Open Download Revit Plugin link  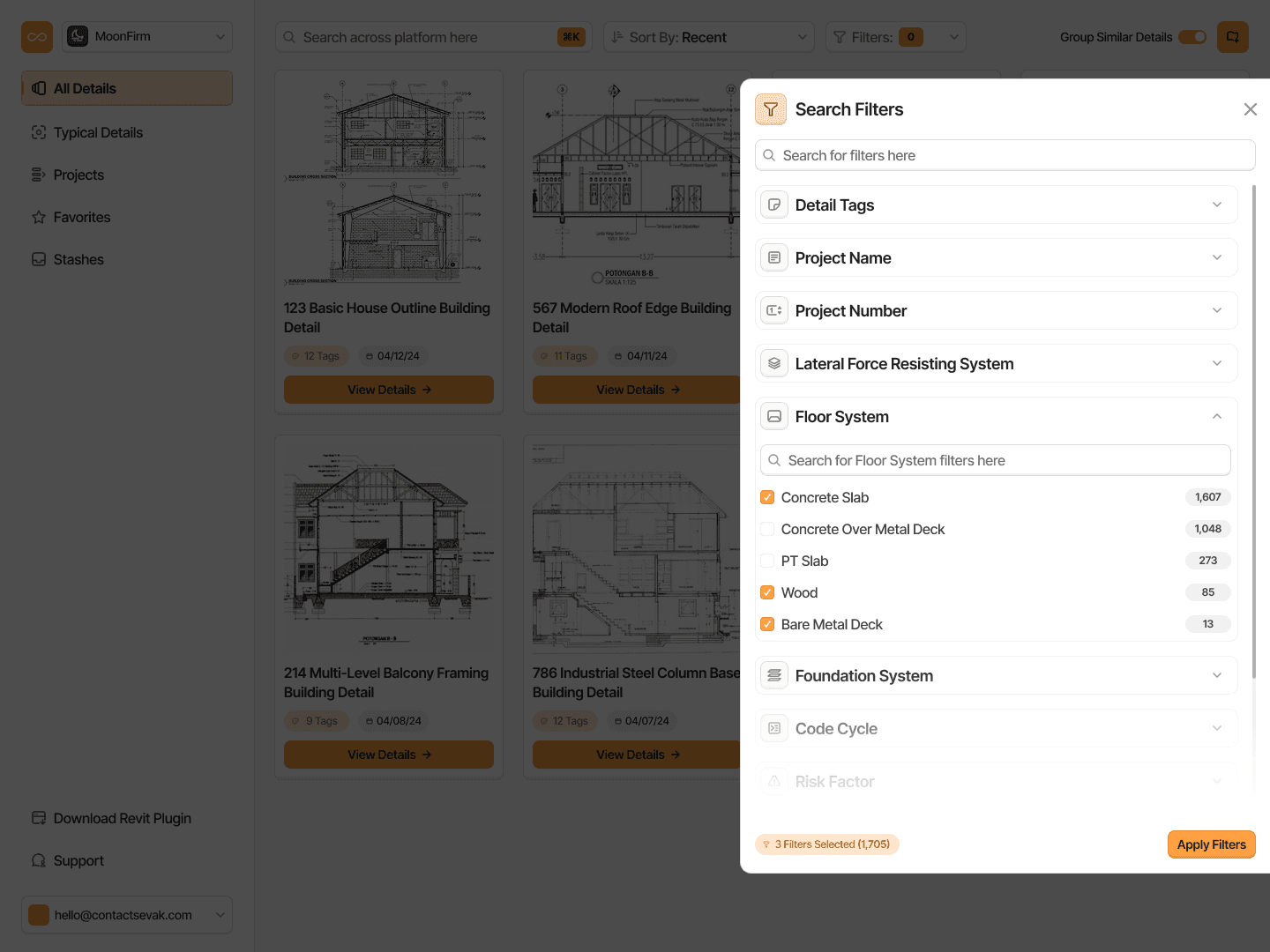tap(127, 818)
